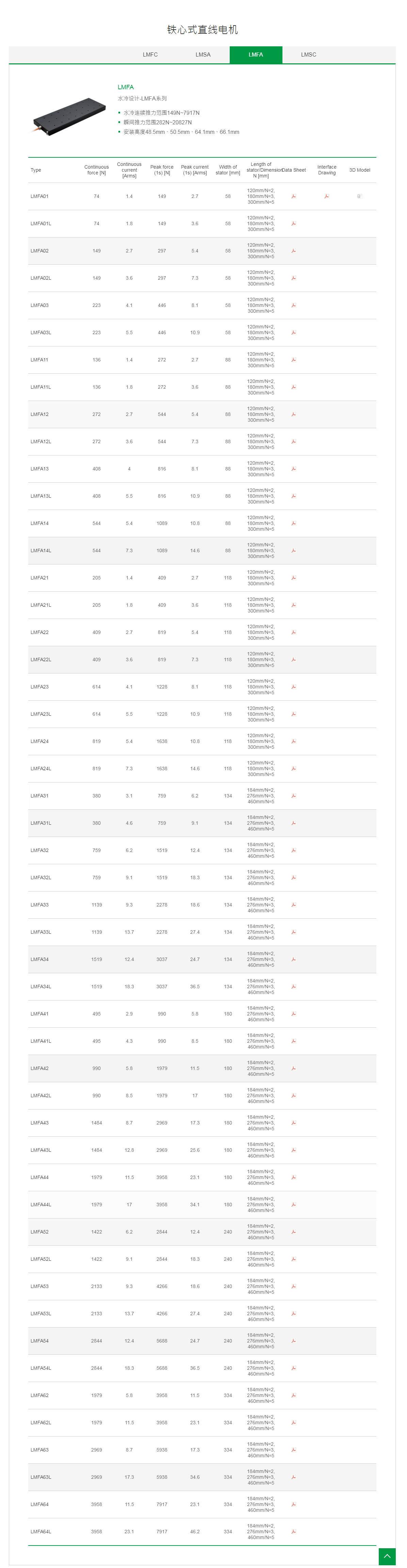The image size is (407, 1568).
Task: Open the LMFA01 data sheet PDF
Action: point(293,196)
